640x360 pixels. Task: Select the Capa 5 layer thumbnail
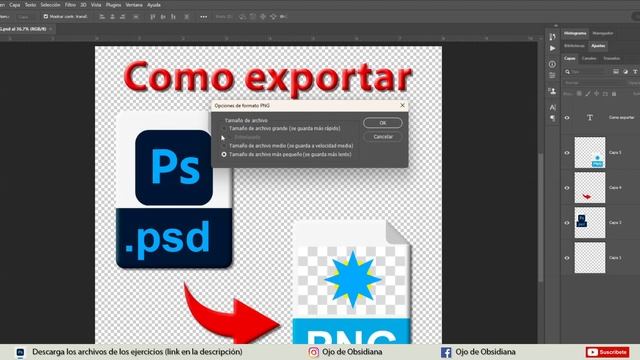[x=590, y=153]
